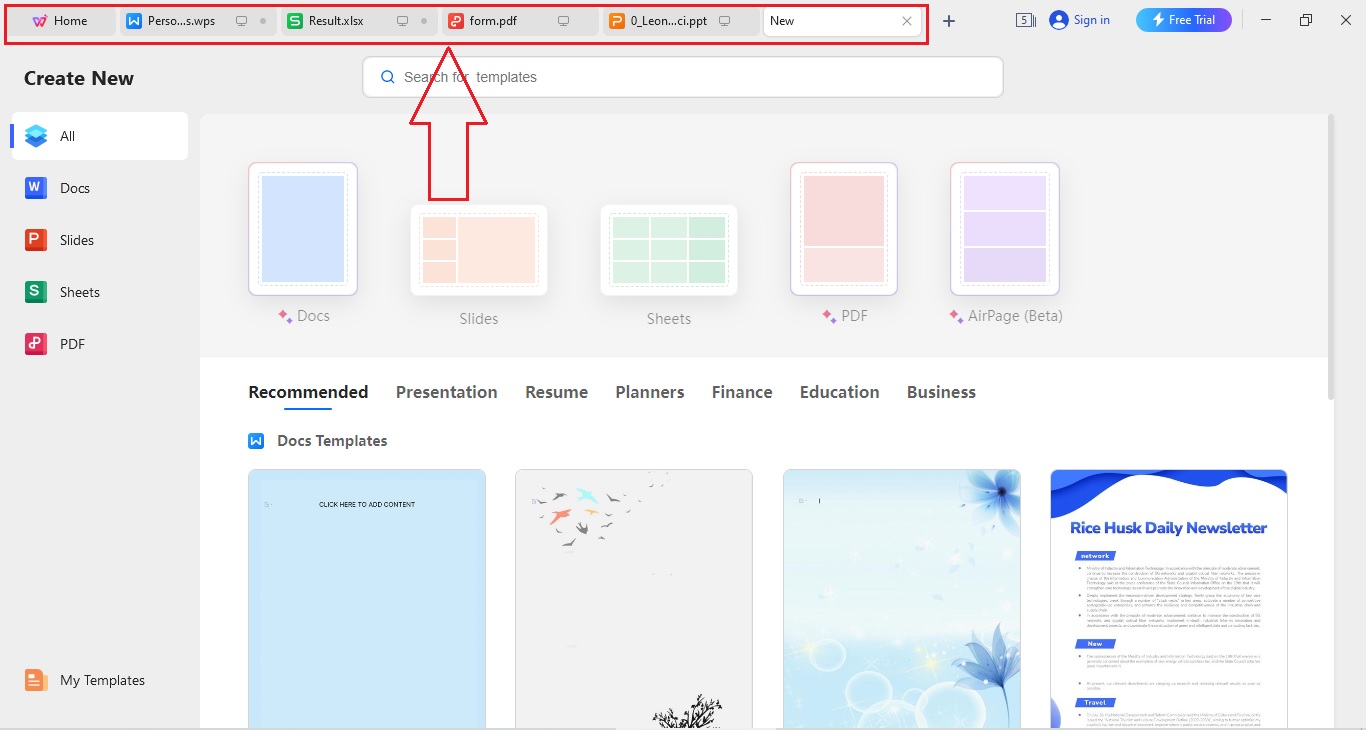
Task: Create a blank Sheets spreadsheet
Action: 669,250
